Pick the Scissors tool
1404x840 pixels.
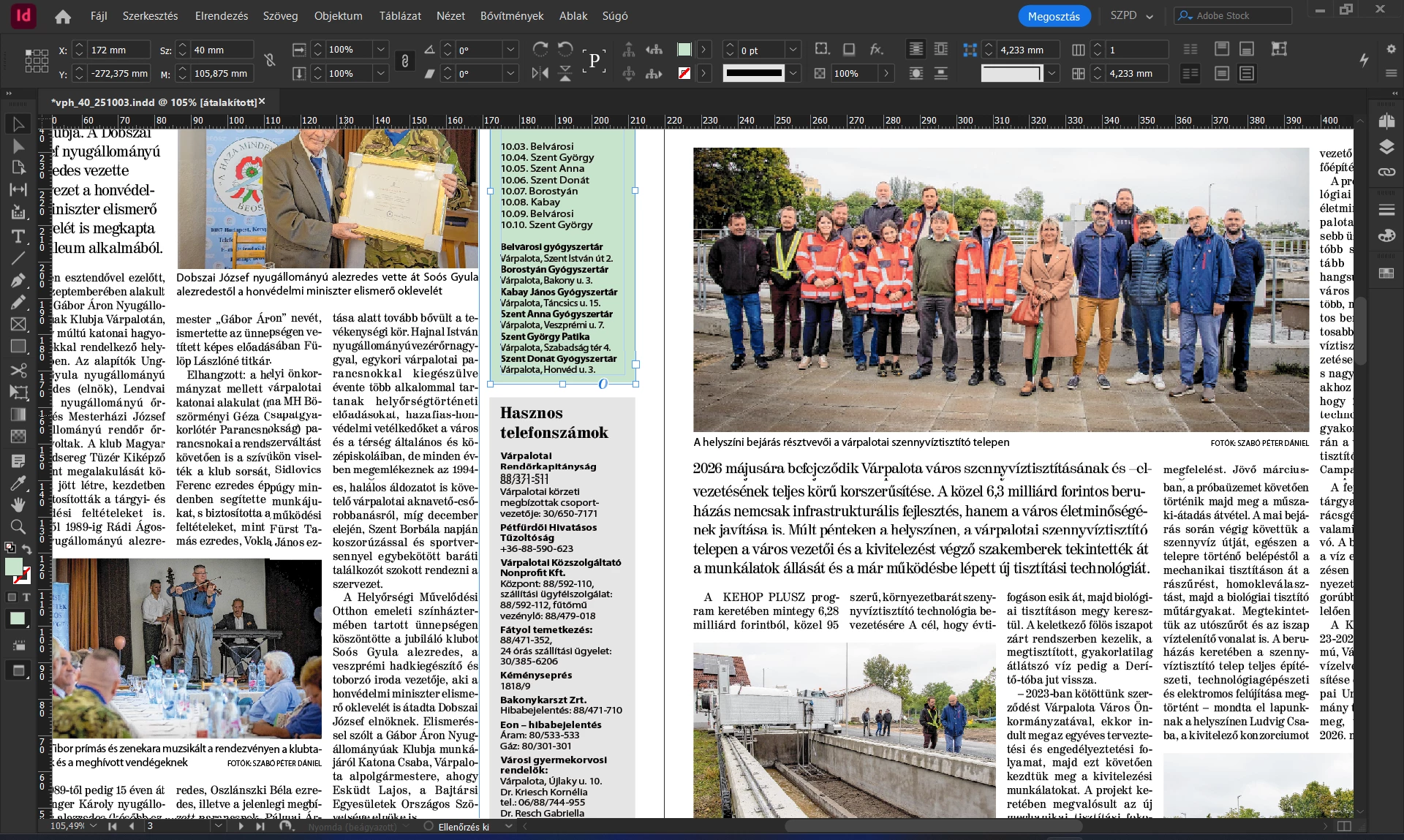(18, 370)
